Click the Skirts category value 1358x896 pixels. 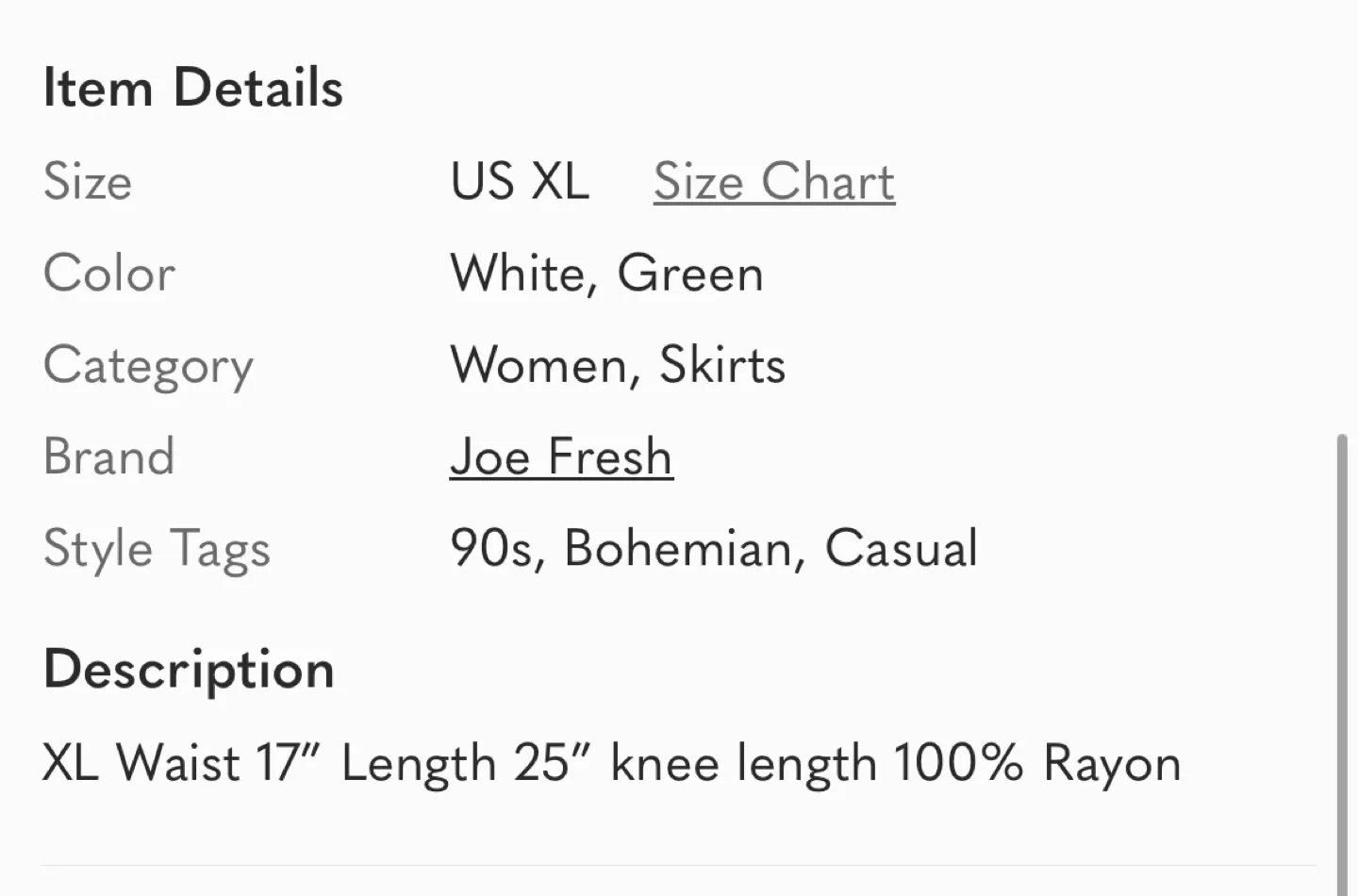coord(721,365)
